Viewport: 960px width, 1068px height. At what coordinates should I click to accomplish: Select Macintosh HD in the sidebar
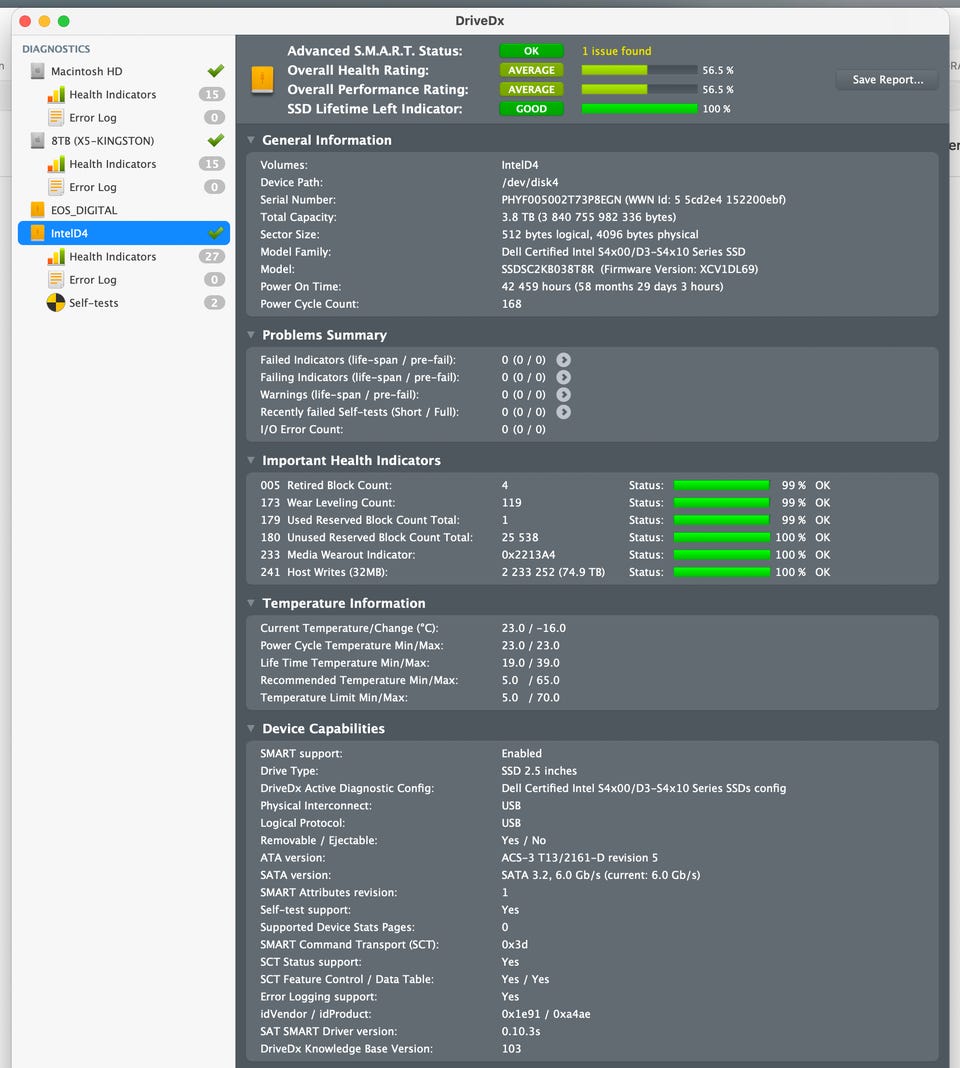123,72
